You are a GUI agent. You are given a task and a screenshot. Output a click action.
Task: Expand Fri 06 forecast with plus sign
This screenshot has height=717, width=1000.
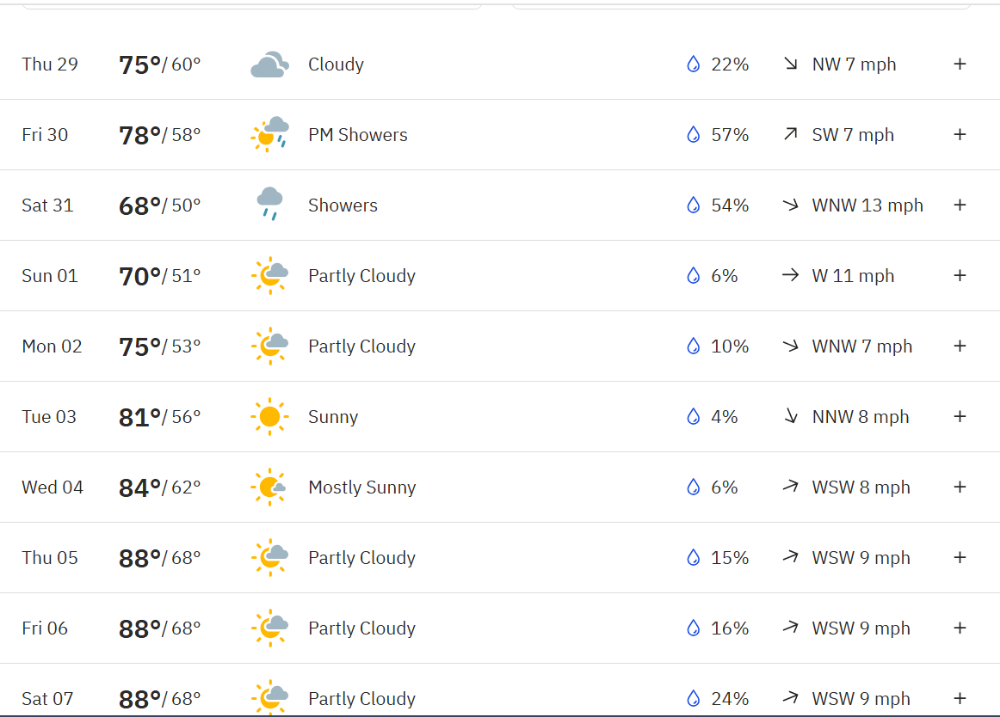pyautogui.click(x=960, y=628)
